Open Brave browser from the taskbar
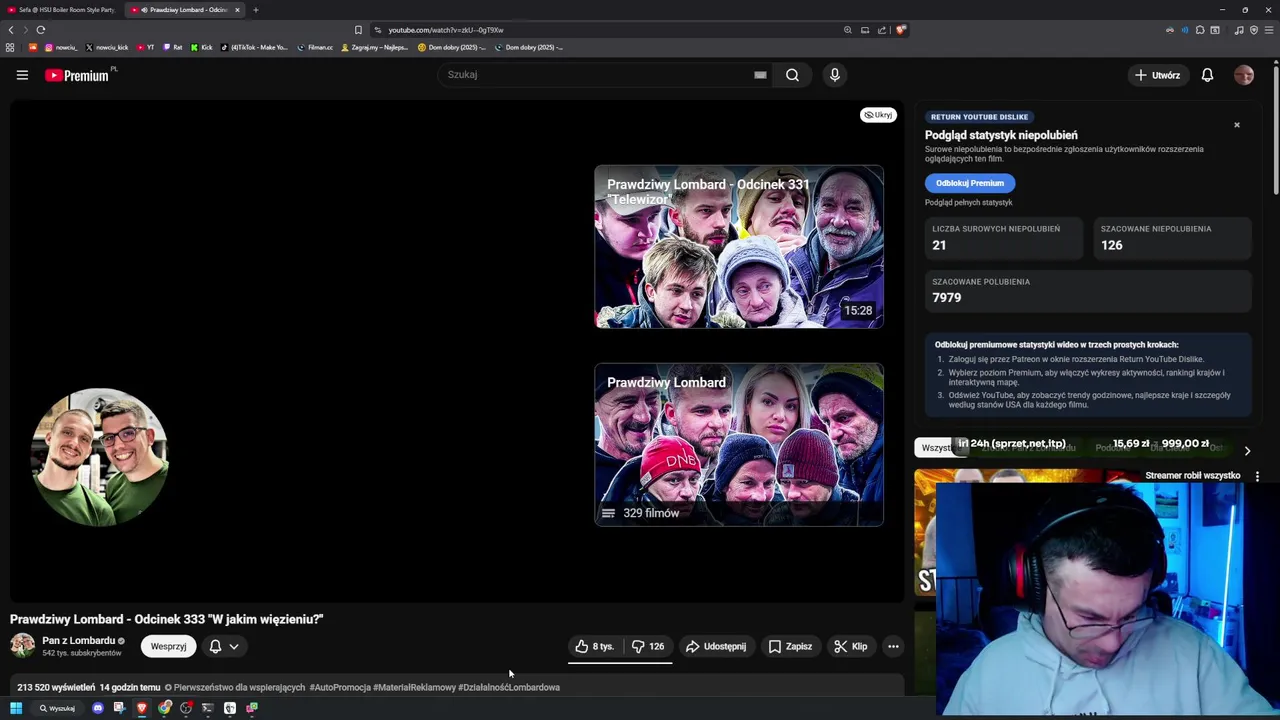This screenshot has height=720, width=1280. (141, 708)
